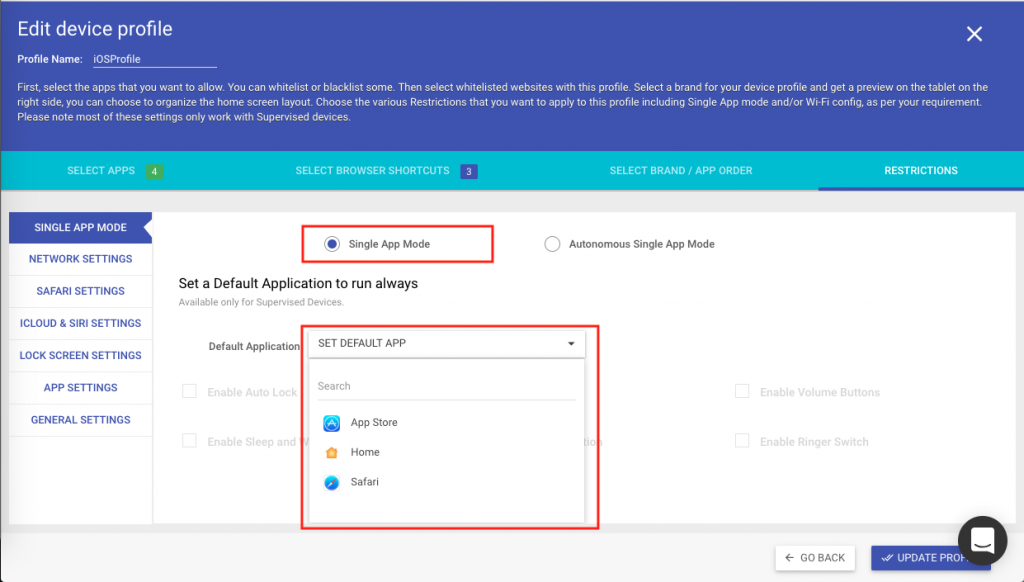Choose the Home app icon
Viewport: 1024px width, 582px height.
point(333,452)
